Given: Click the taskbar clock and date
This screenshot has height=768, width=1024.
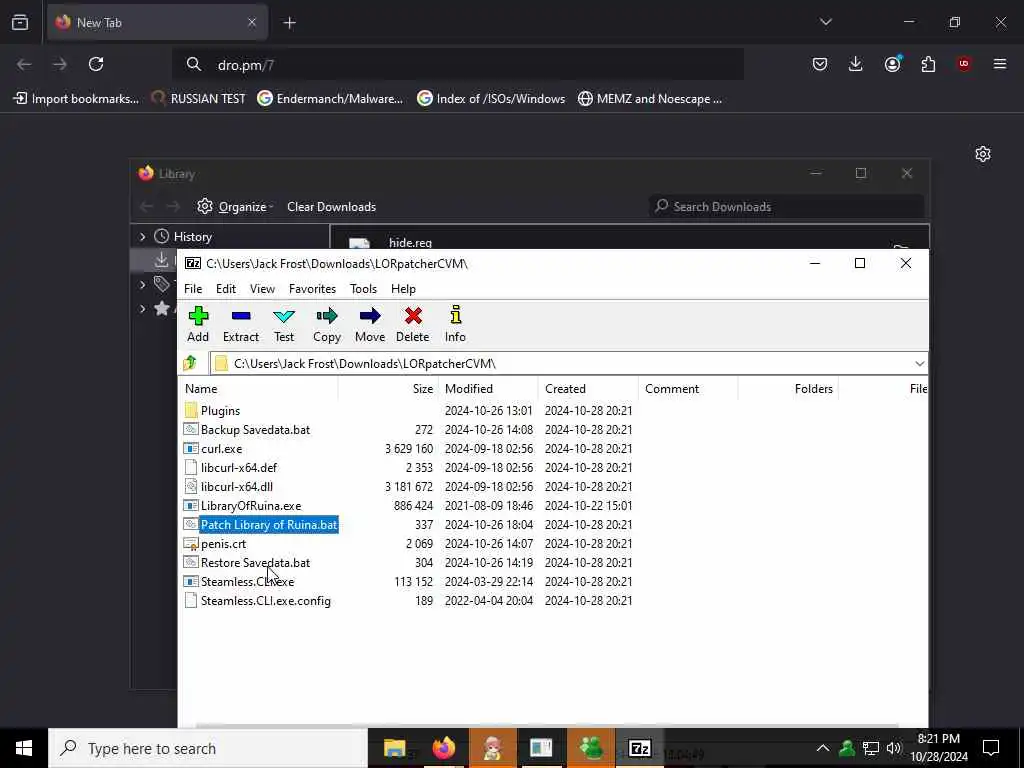Looking at the screenshot, I should [x=938, y=748].
